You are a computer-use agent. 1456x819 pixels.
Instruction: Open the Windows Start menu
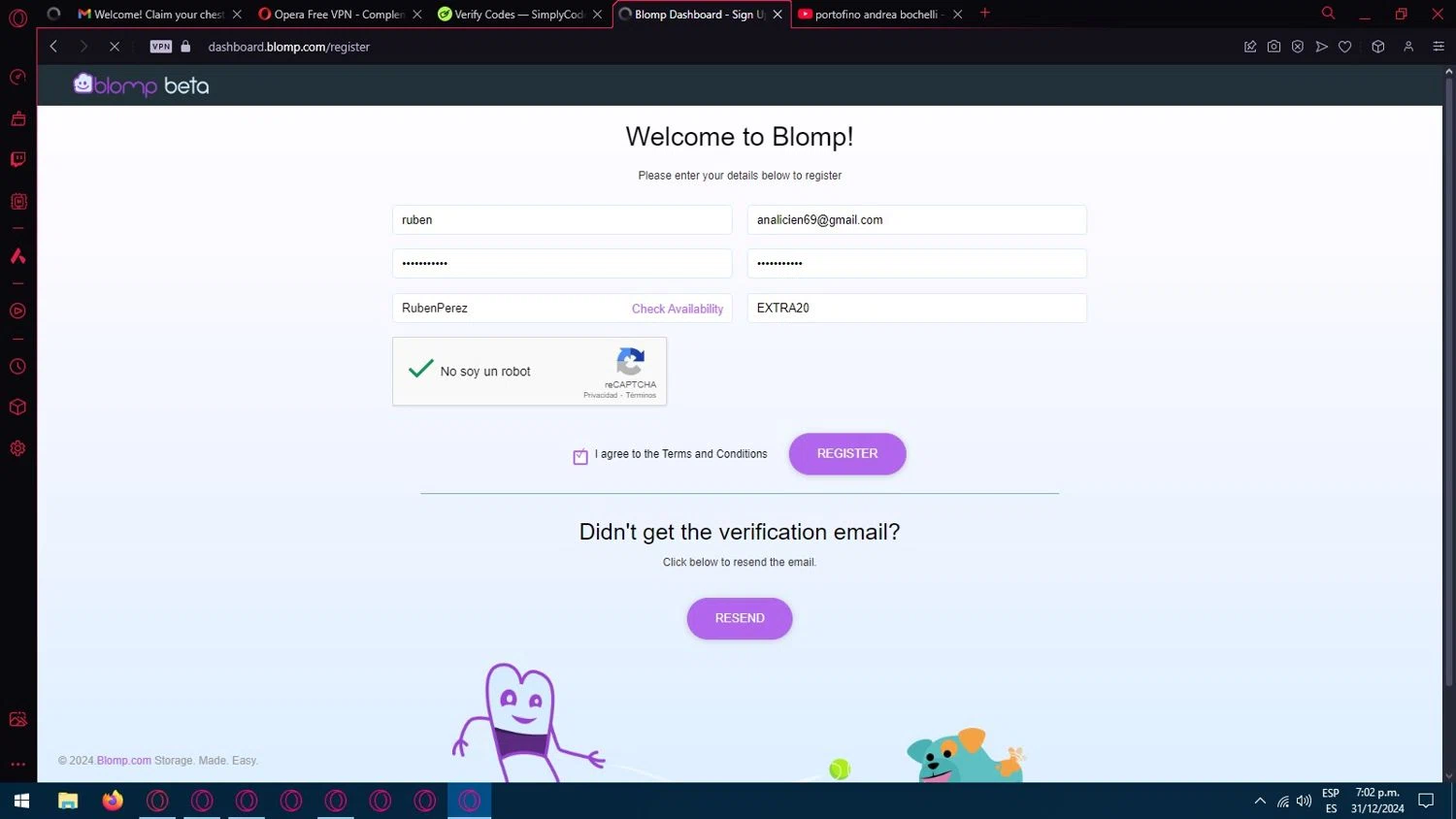pyautogui.click(x=21, y=801)
